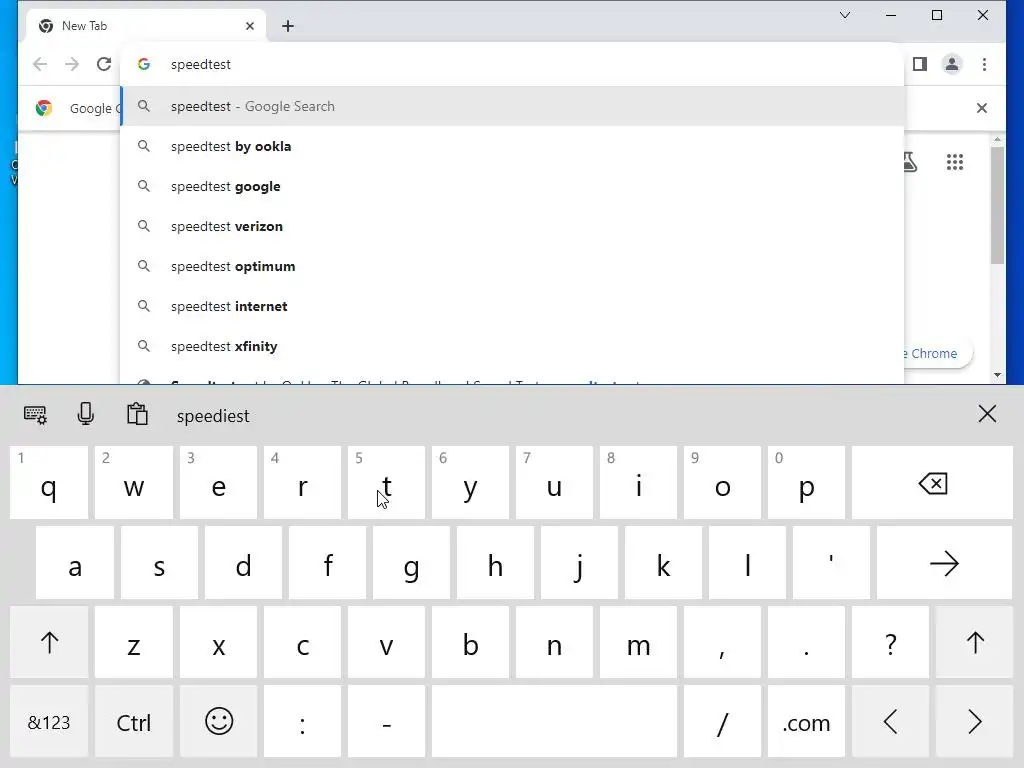Open touch keyboard settings icon
This screenshot has width=1024, height=768.
click(35, 415)
